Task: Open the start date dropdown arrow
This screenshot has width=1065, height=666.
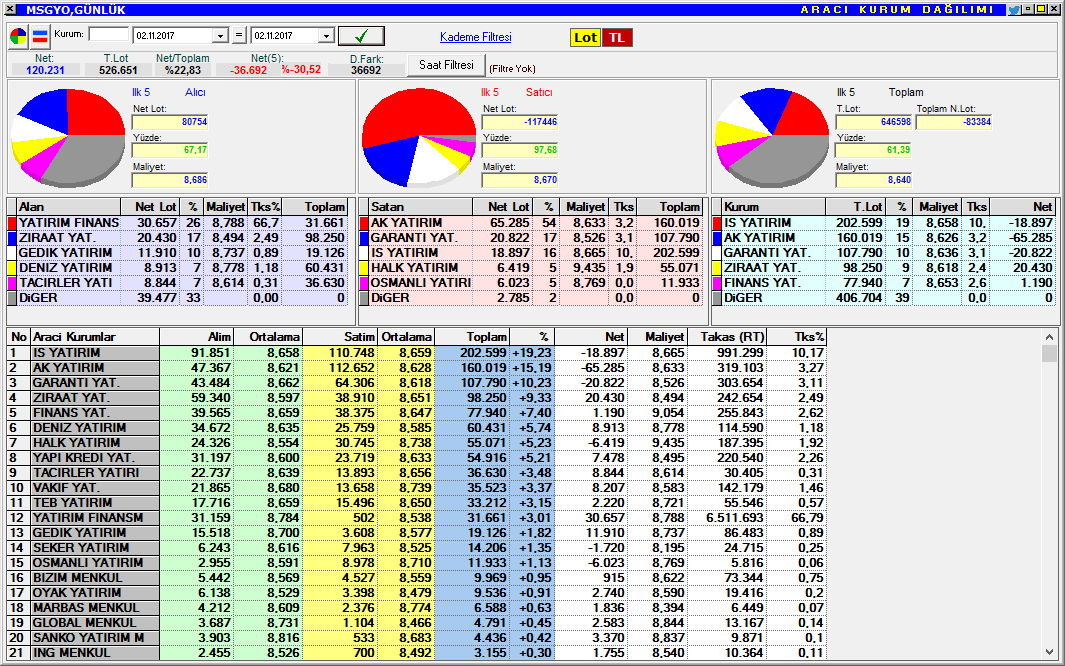Action: coord(220,36)
